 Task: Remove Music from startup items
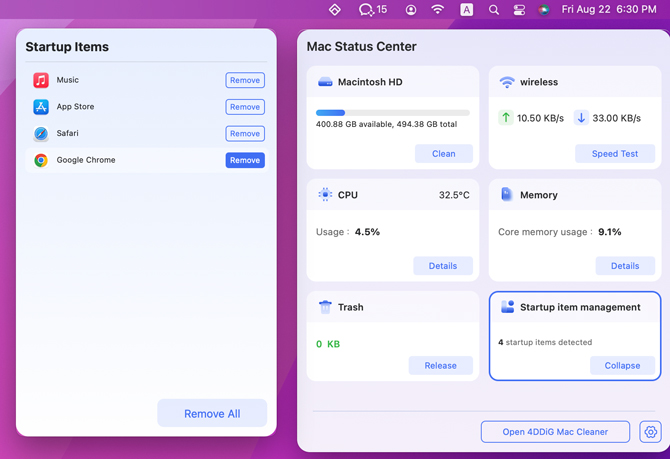pos(245,80)
